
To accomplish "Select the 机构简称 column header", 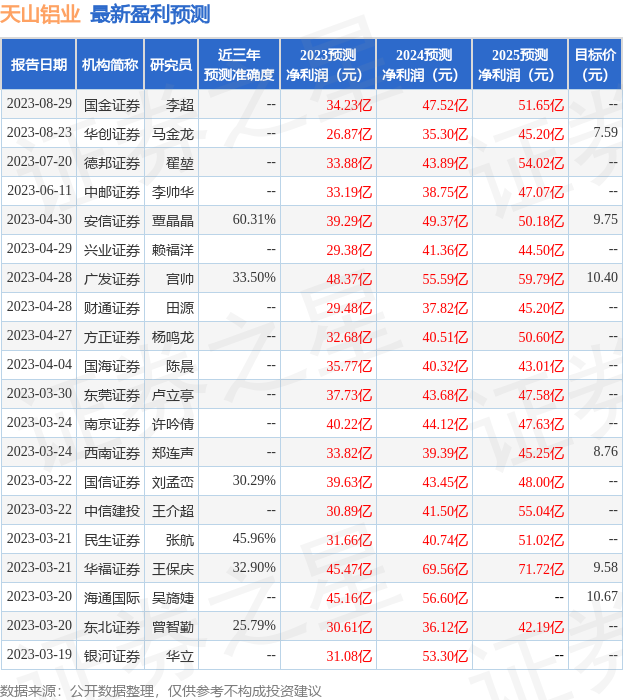I will (110, 64).
